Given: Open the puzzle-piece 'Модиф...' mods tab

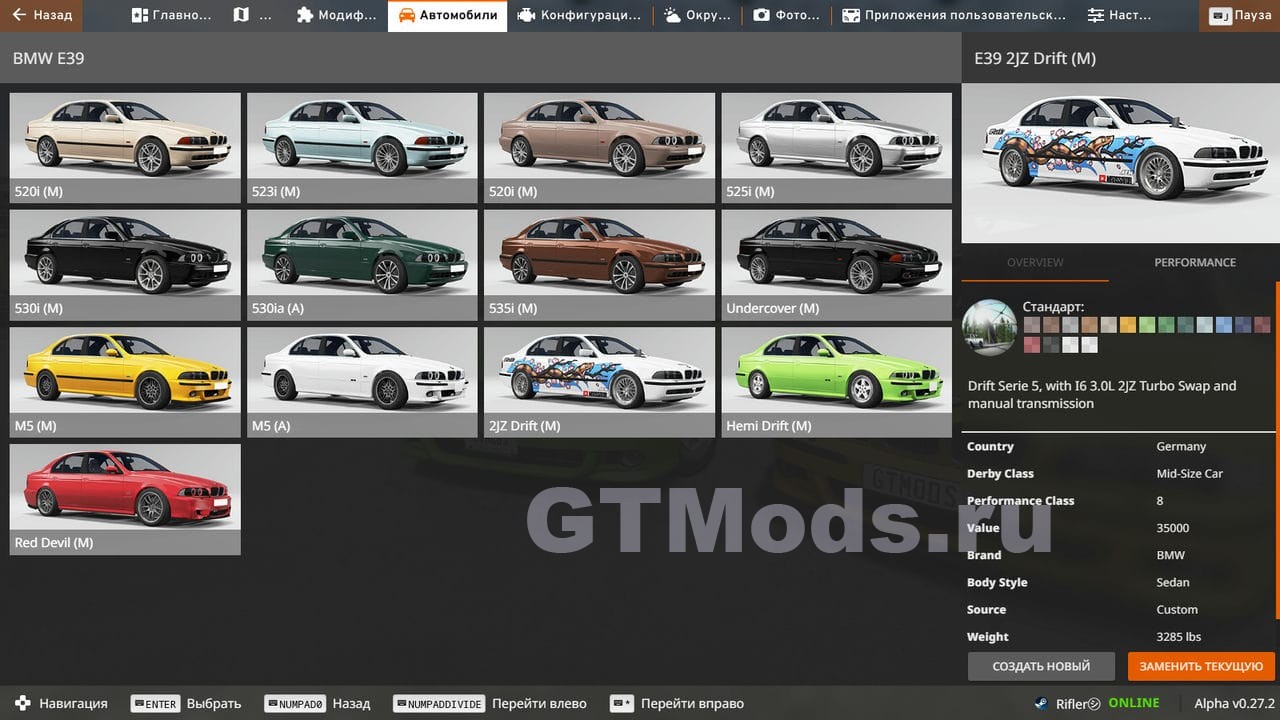Looking at the screenshot, I should (x=337, y=16).
